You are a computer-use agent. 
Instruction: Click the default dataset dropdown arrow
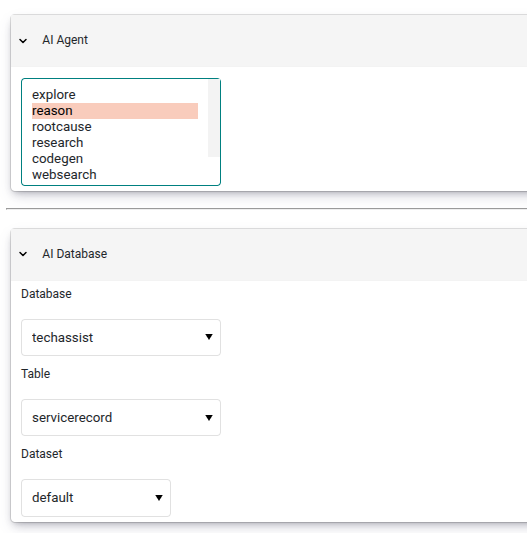point(159,498)
